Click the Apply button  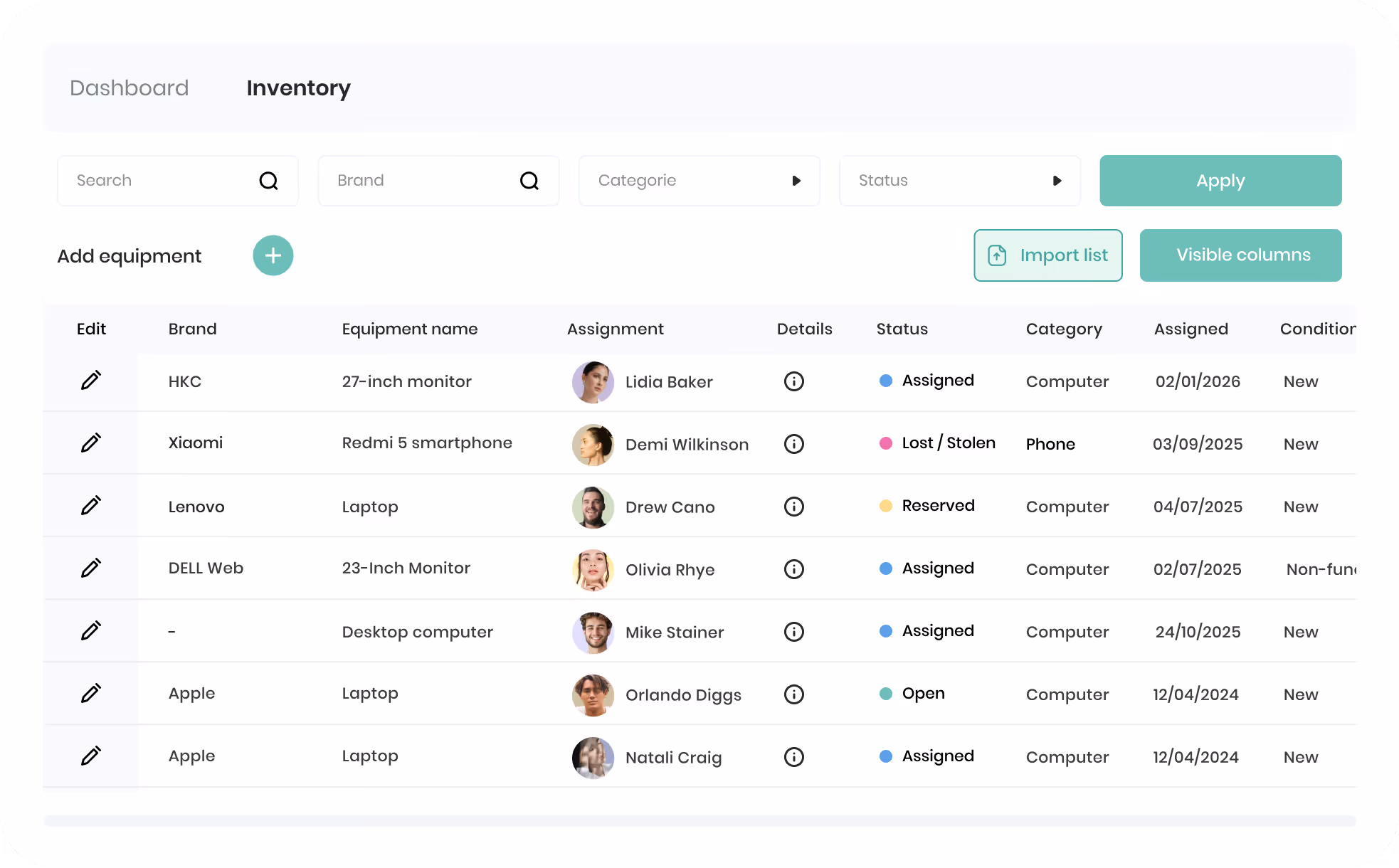(x=1220, y=181)
